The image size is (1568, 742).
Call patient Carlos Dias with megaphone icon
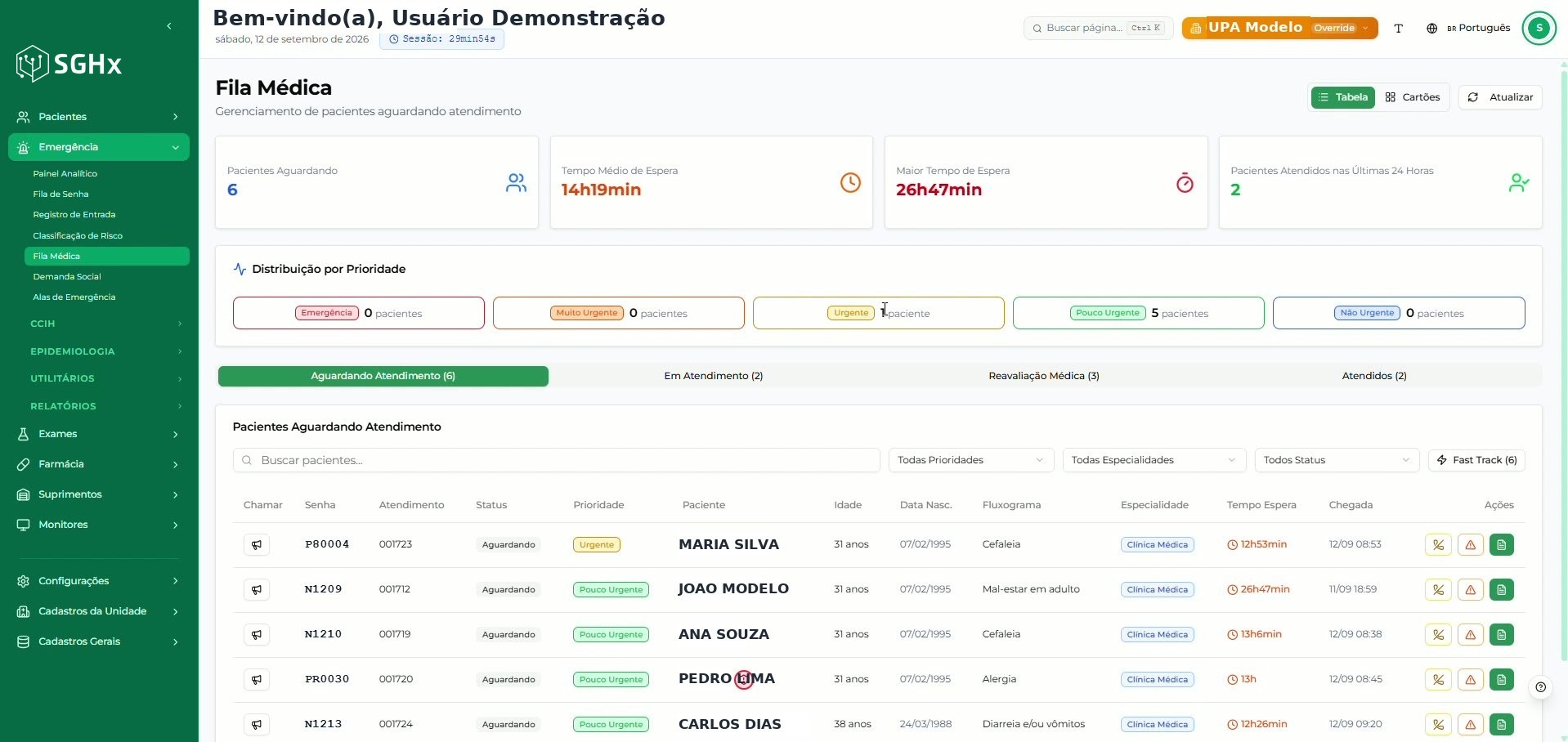(257, 725)
